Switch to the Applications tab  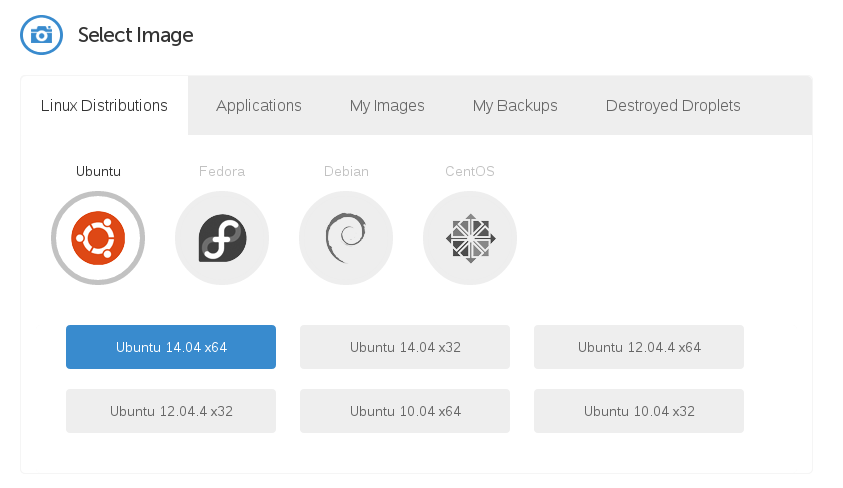[259, 105]
